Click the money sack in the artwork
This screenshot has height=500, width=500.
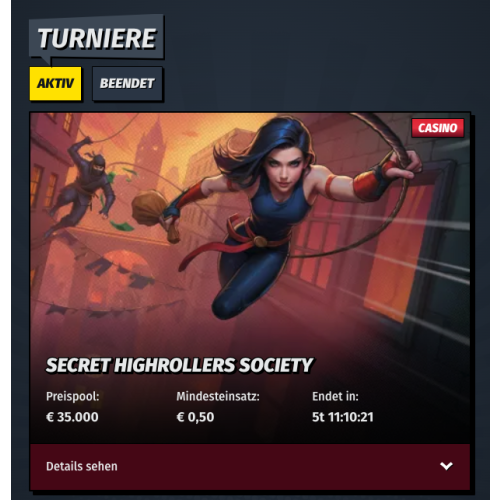[x=154, y=215]
